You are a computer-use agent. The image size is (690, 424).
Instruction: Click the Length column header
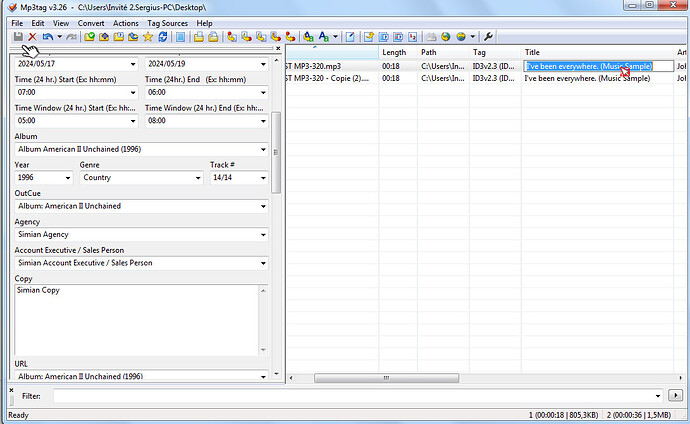(x=398, y=52)
